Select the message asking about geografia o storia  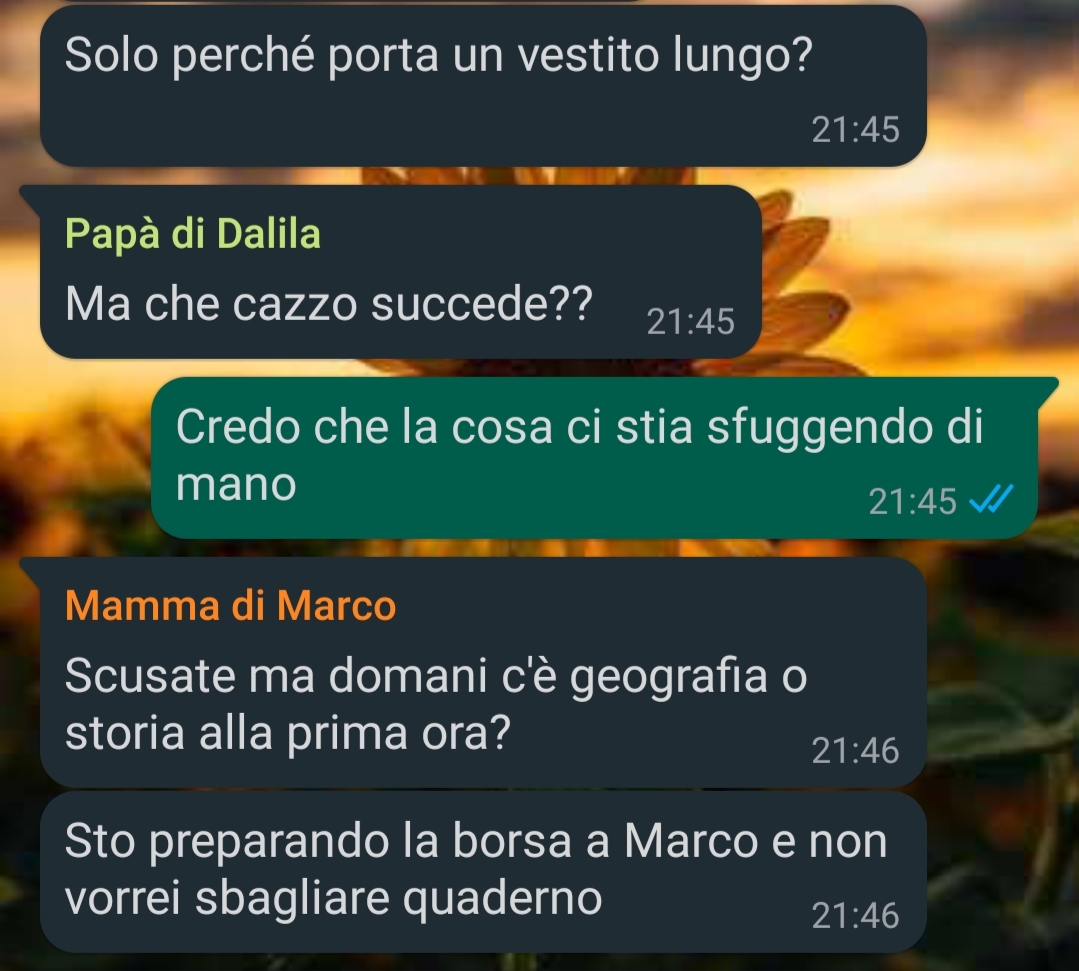(x=483, y=672)
